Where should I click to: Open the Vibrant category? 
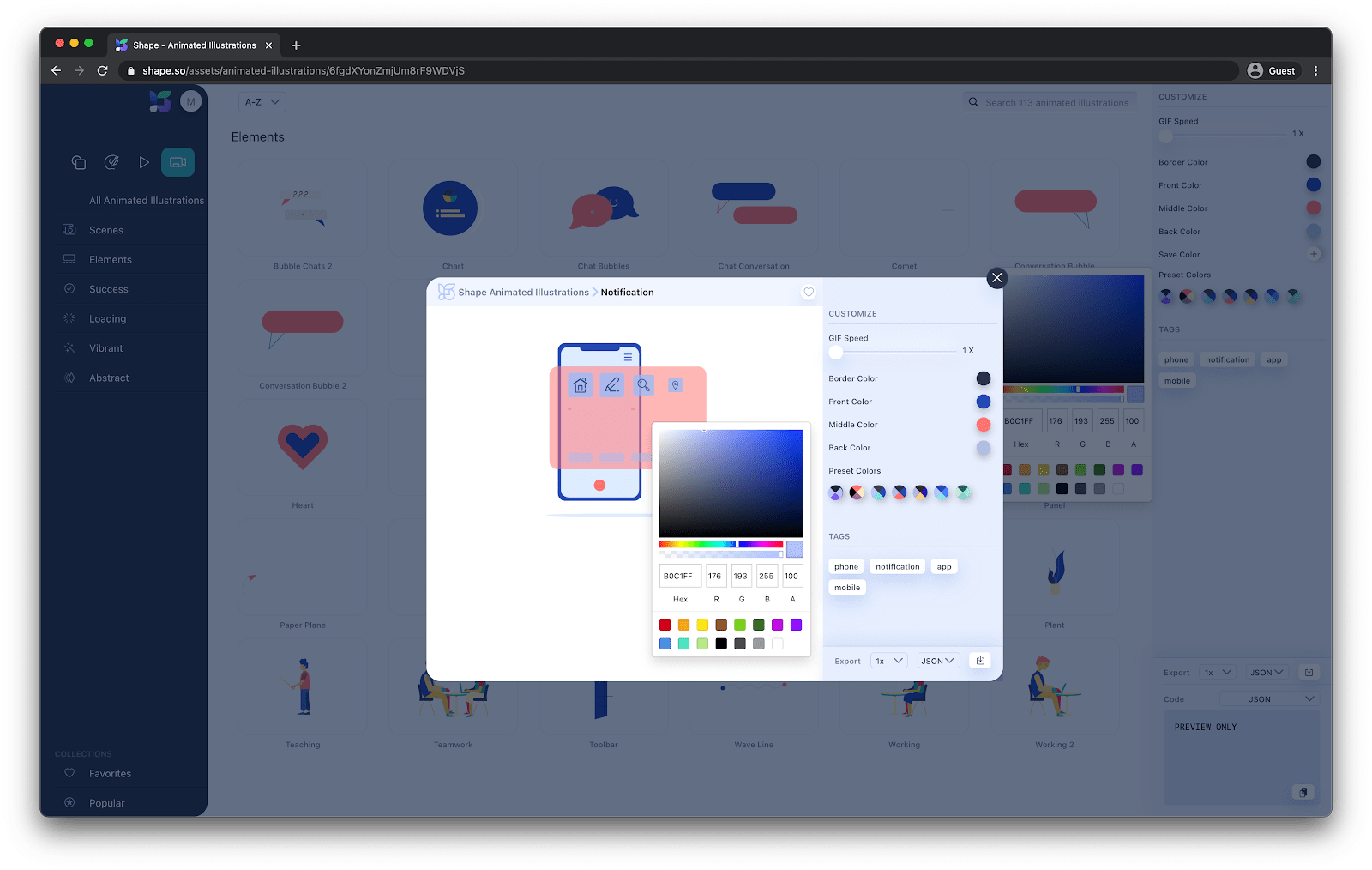point(106,348)
